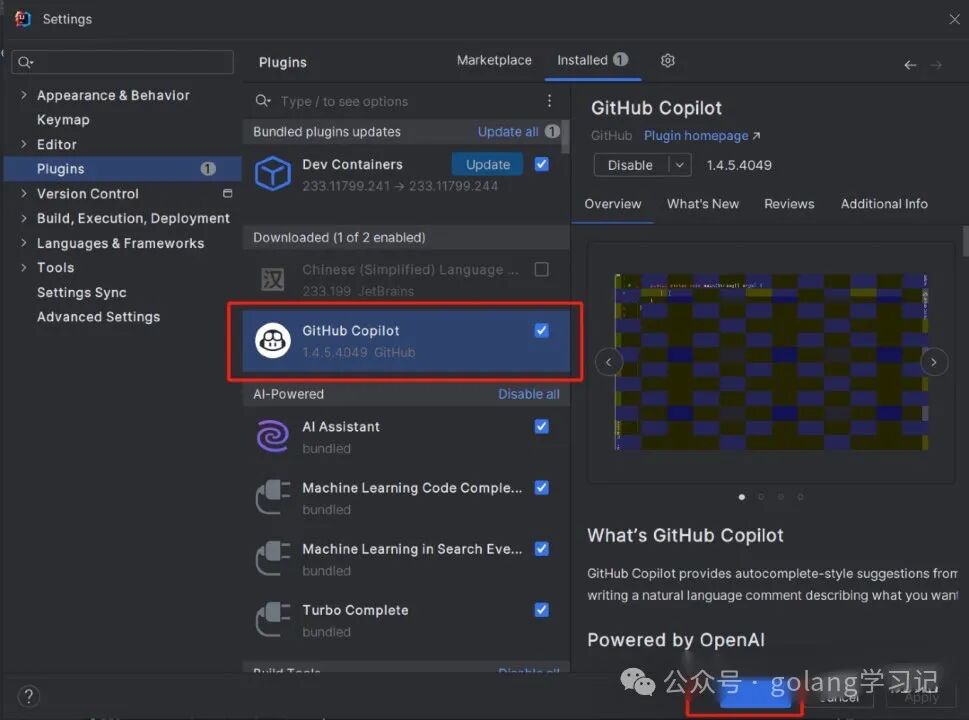Open the What's New tab
Image resolution: width=969 pixels, height=720 pixels.
point(703,204)
